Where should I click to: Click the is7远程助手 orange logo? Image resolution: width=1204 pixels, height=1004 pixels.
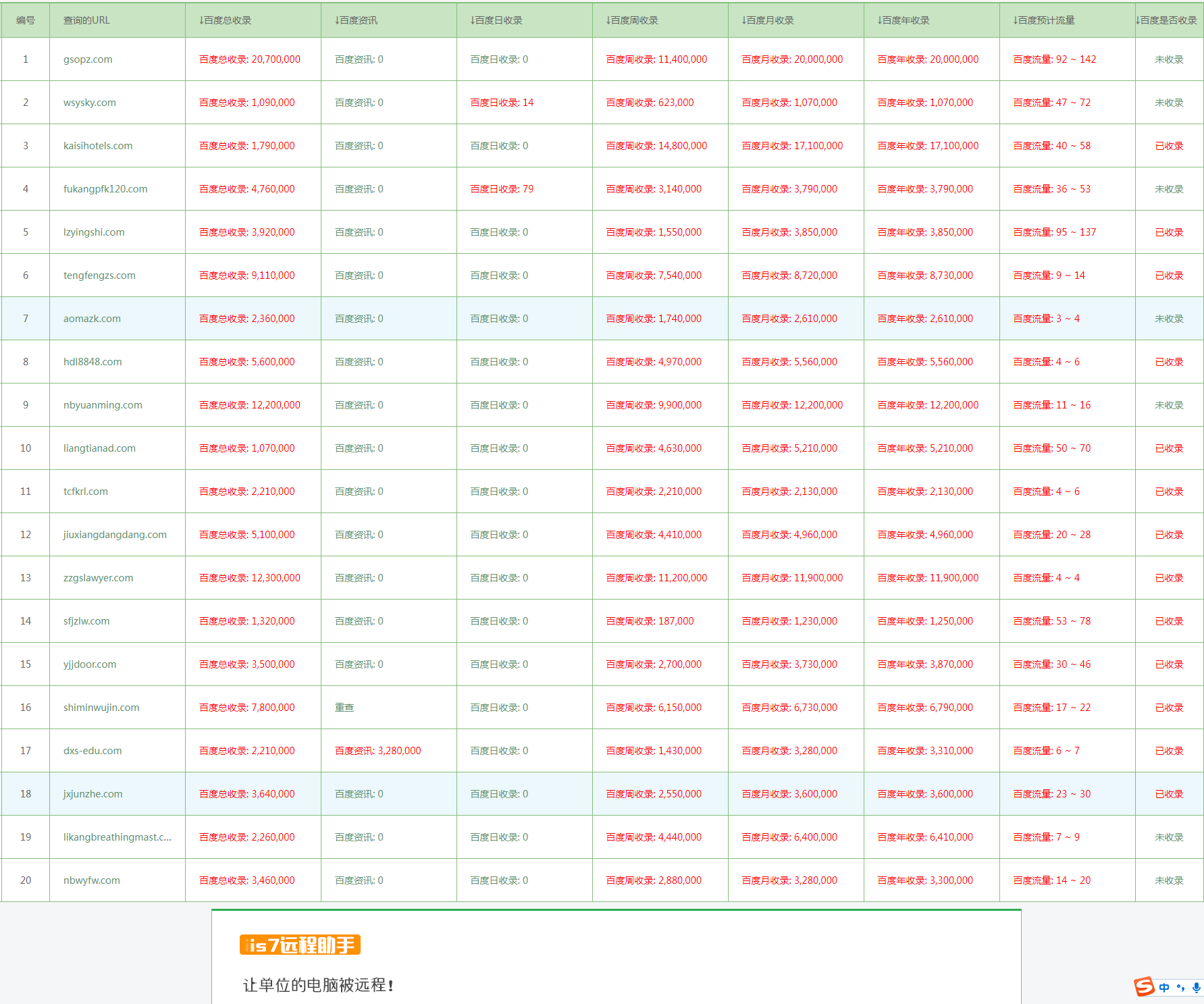coord(300,945)
